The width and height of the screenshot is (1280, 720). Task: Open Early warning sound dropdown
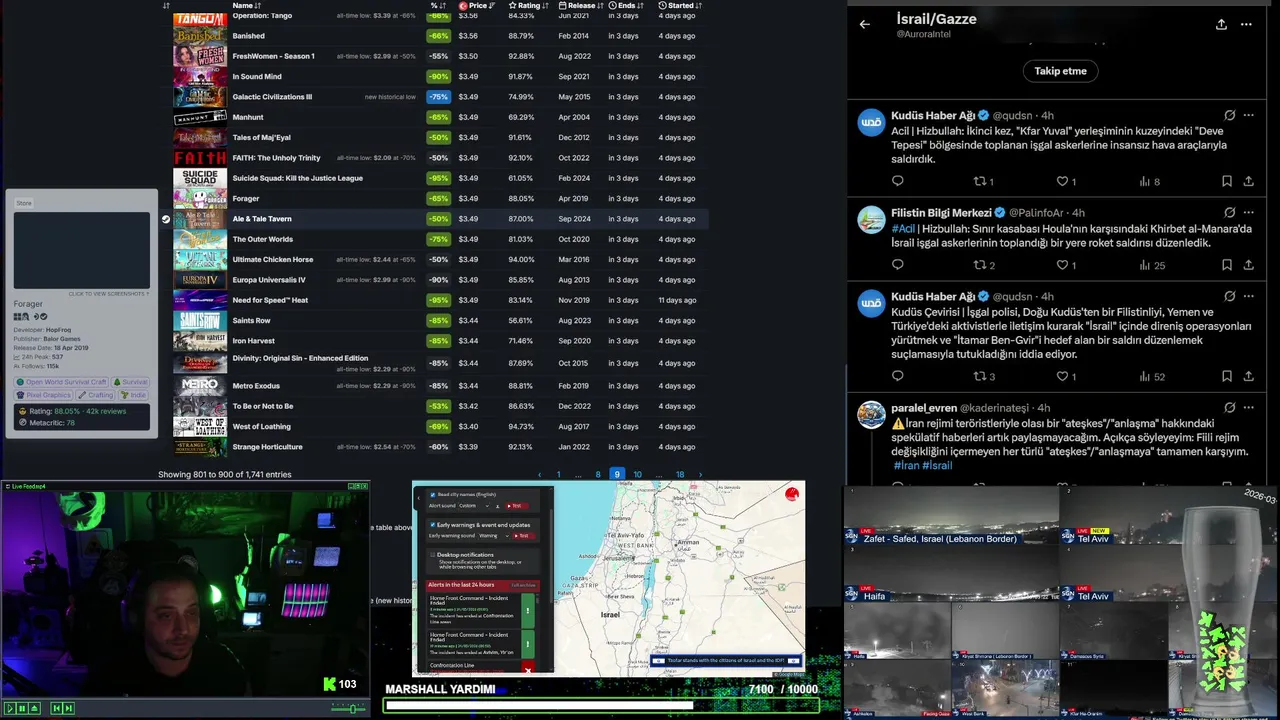tap(494, 536)
